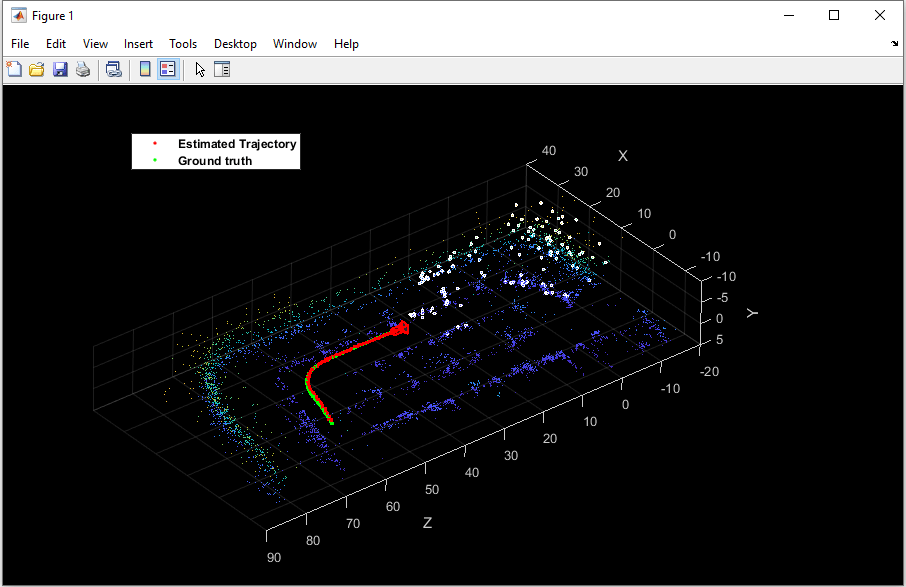Click the MATLAB logo in the title bar
Image resolution: width=906 pixels, height=587 pixels.
pos(18,16)
